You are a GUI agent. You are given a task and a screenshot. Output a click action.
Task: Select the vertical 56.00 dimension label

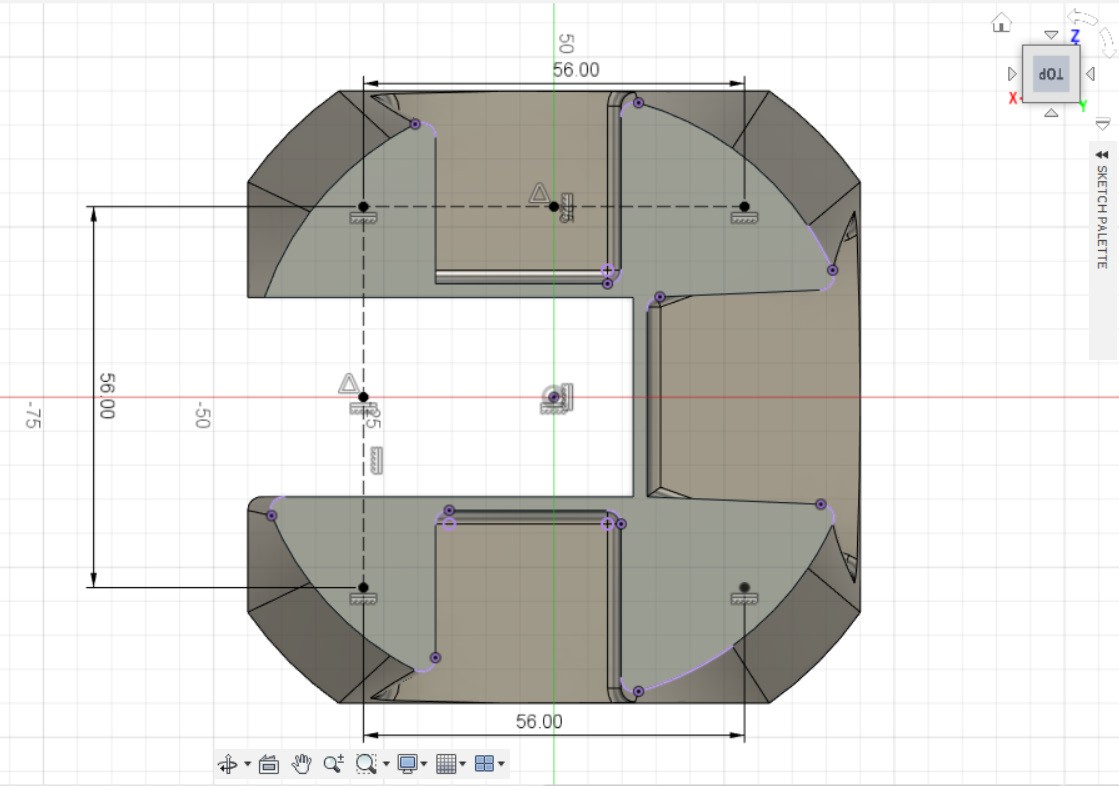tap(106, 396)
